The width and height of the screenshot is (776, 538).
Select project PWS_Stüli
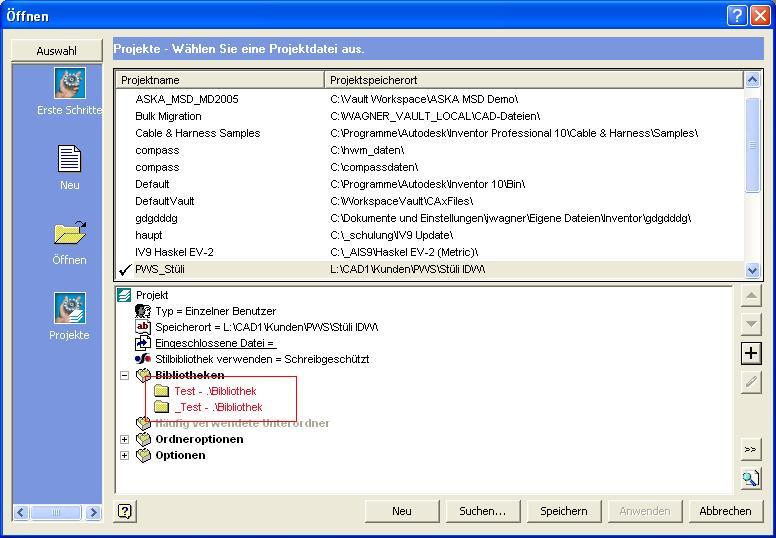[x=430, y=270]
